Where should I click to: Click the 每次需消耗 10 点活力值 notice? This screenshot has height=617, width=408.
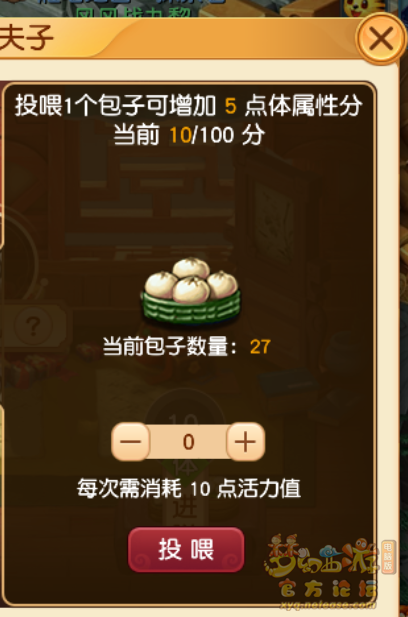pyautogui.click(x=189, y=488)
